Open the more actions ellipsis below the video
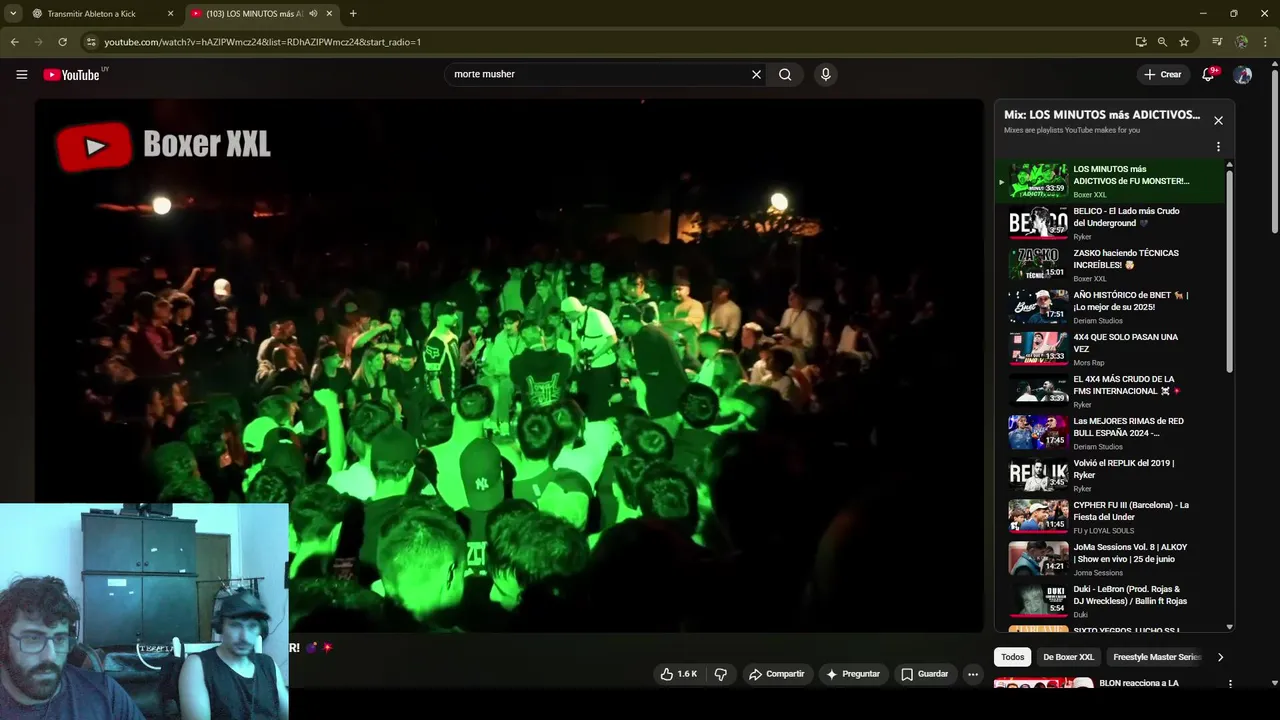 click(972, 674)
